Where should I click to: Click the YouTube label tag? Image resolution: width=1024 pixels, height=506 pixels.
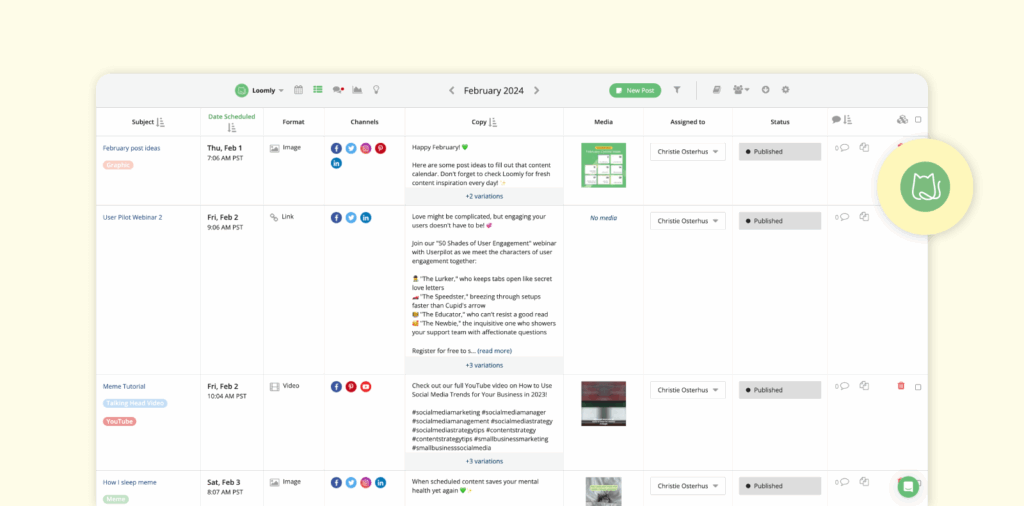(x=120, y=422)
